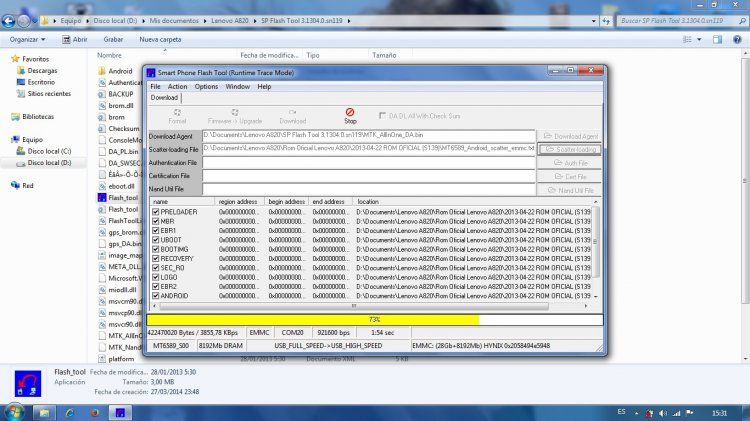
Task: Uncheck the BOOTIMG partition checkbox
Action: point(155,249)
